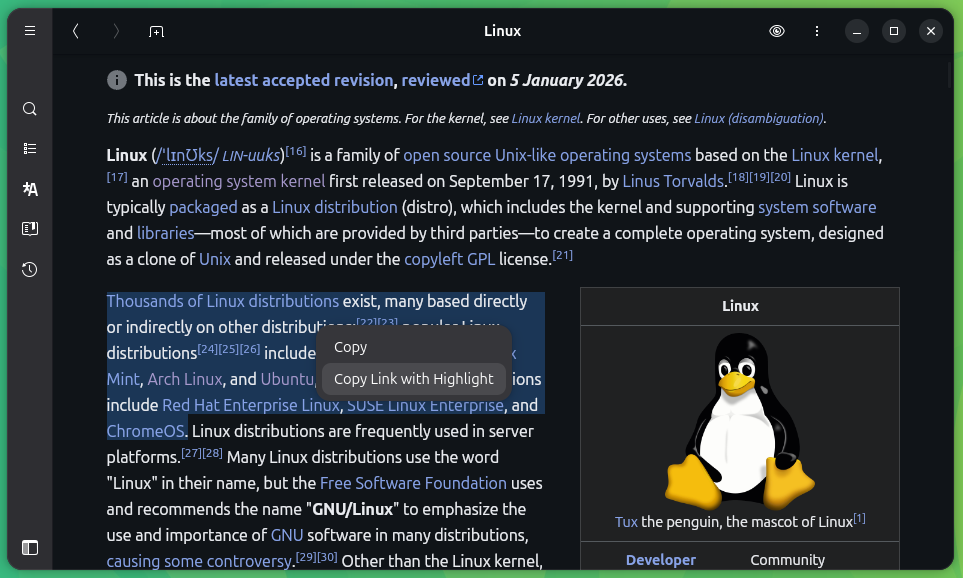The height and width of the screenshot is (578, 963).
Task: Follow the 'latest accepted revision' link
Action: [304, 80]
